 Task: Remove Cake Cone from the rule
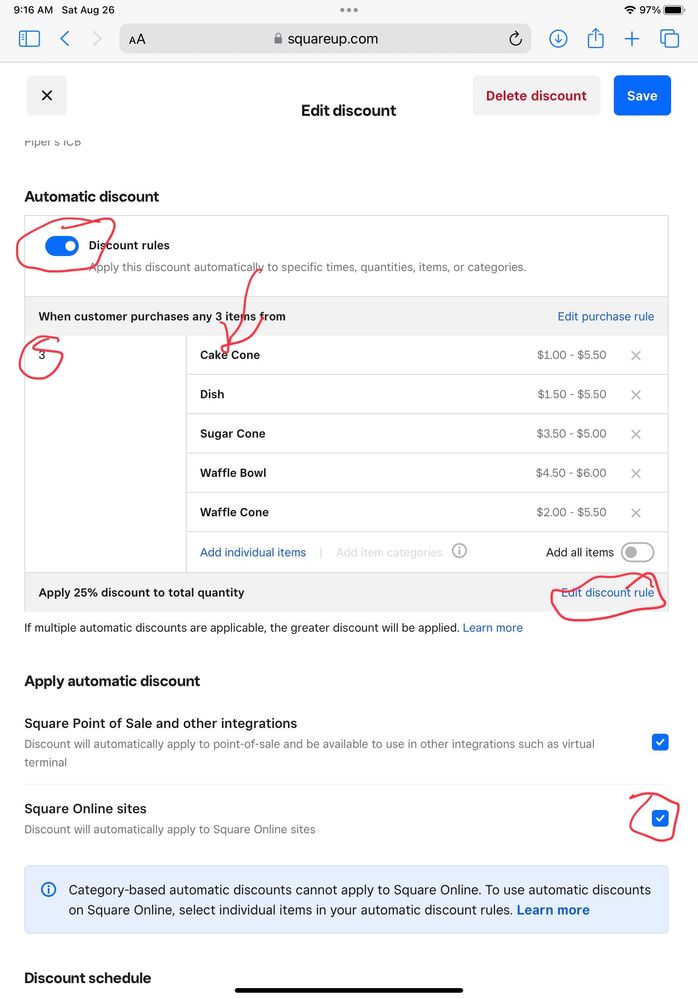[x=636, y=355]
